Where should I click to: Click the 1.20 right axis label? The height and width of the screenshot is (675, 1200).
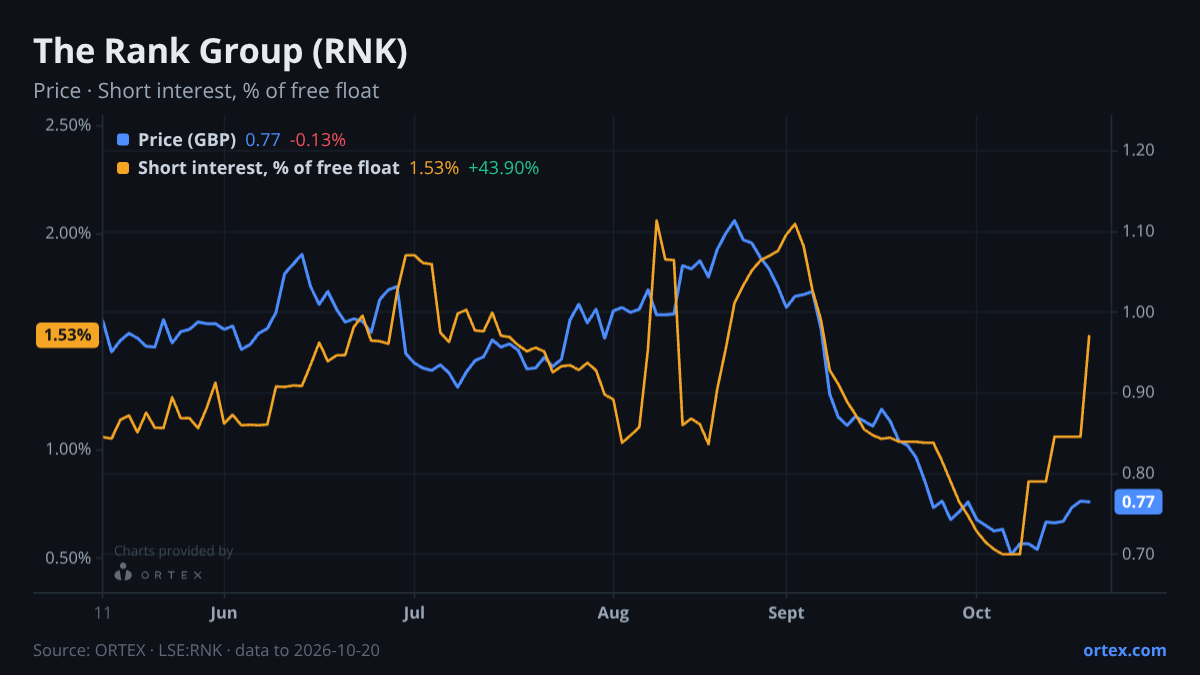click(1139, 150)
